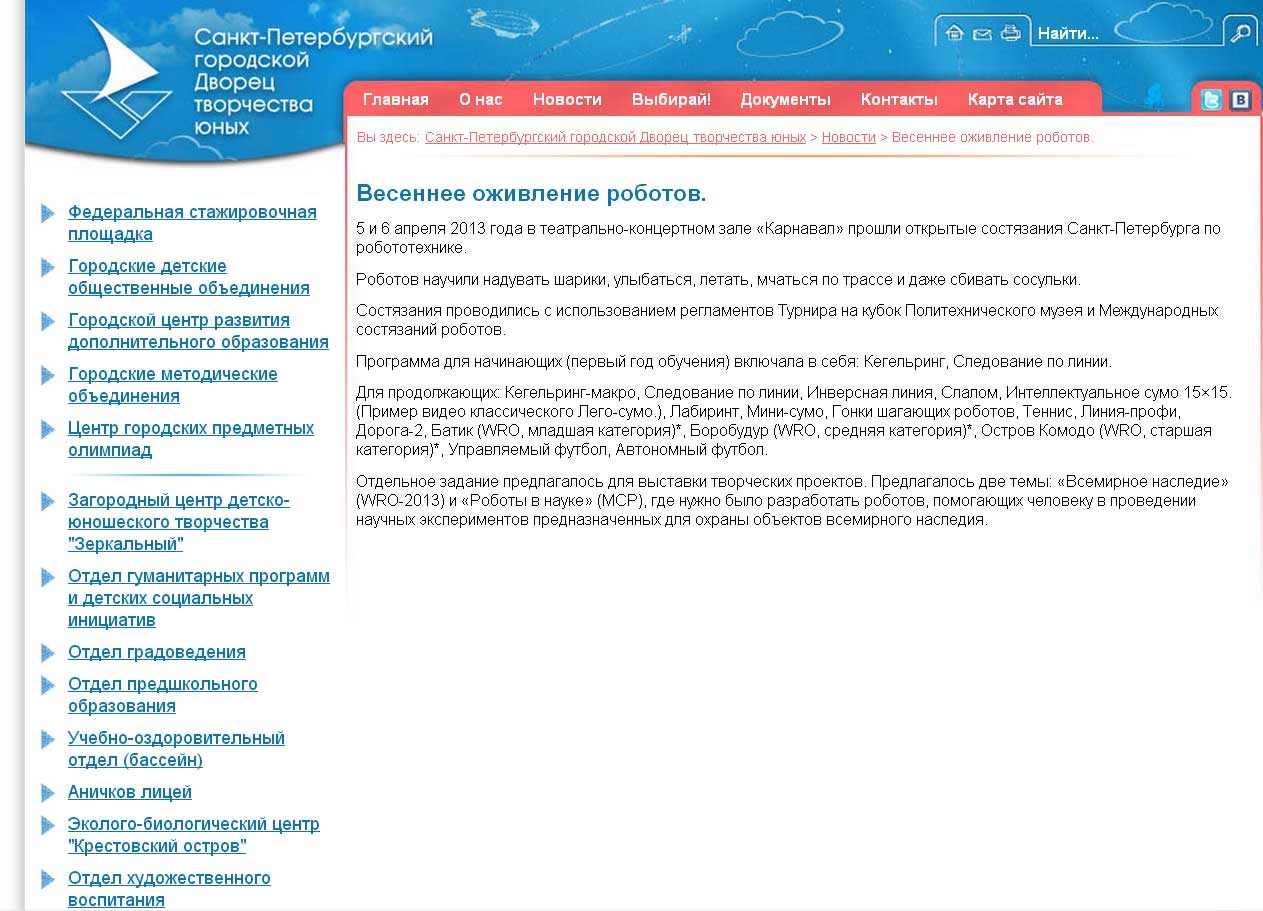Viewport: 1263px width, 911px height.
Task: Open Отдел художественного воспитания link
Action: click(169, 889)
